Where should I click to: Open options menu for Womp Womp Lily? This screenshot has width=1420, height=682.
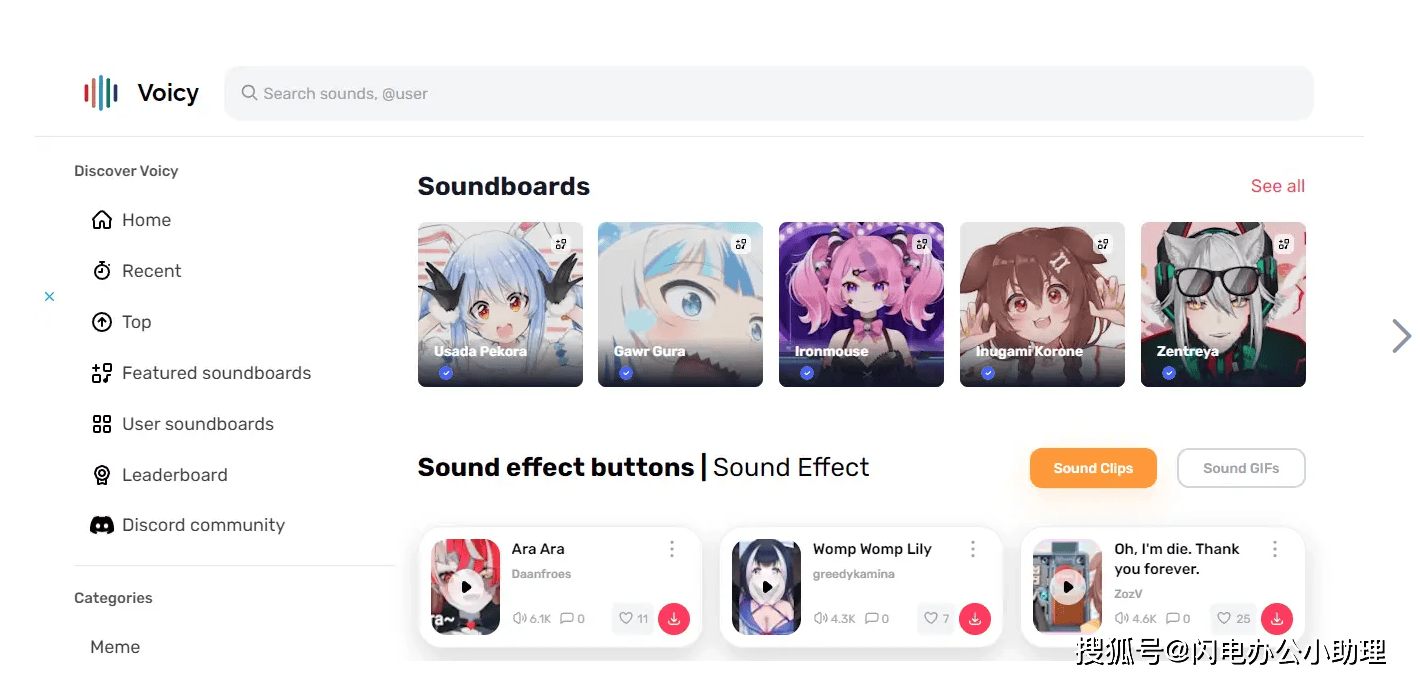973,549
